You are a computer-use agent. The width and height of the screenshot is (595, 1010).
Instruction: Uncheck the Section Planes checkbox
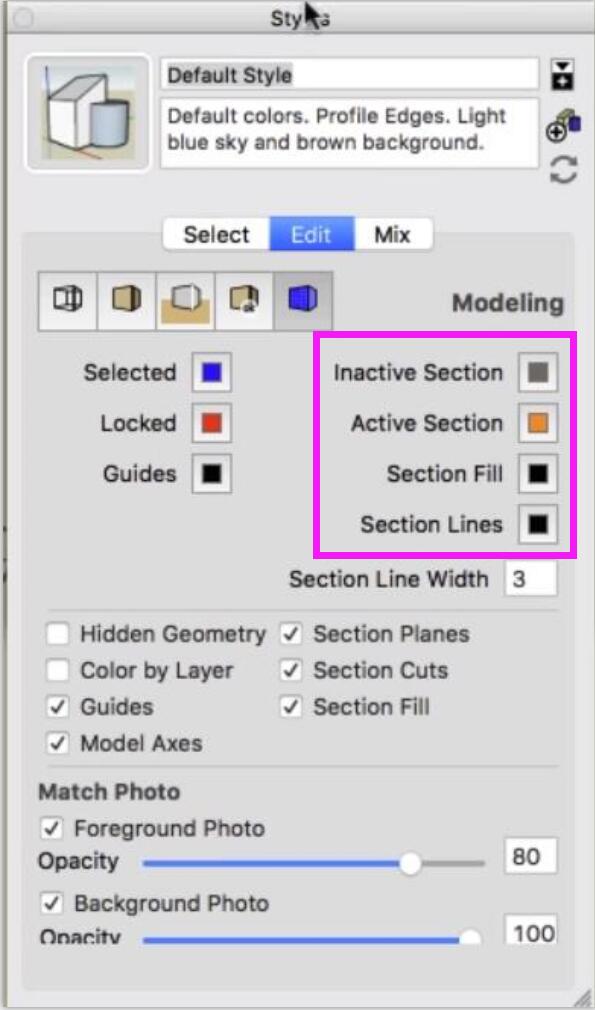coord(291,634)
